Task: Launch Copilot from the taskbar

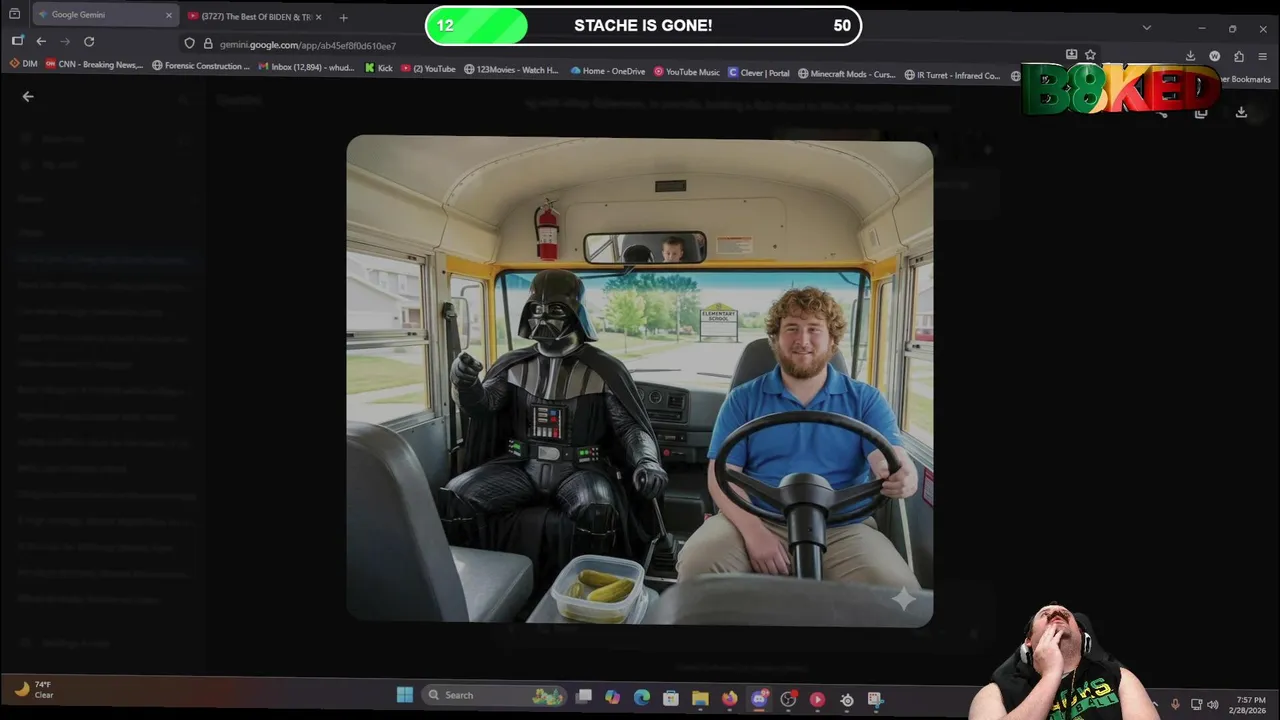Action: pyautogui.click(x=612, y=697)
